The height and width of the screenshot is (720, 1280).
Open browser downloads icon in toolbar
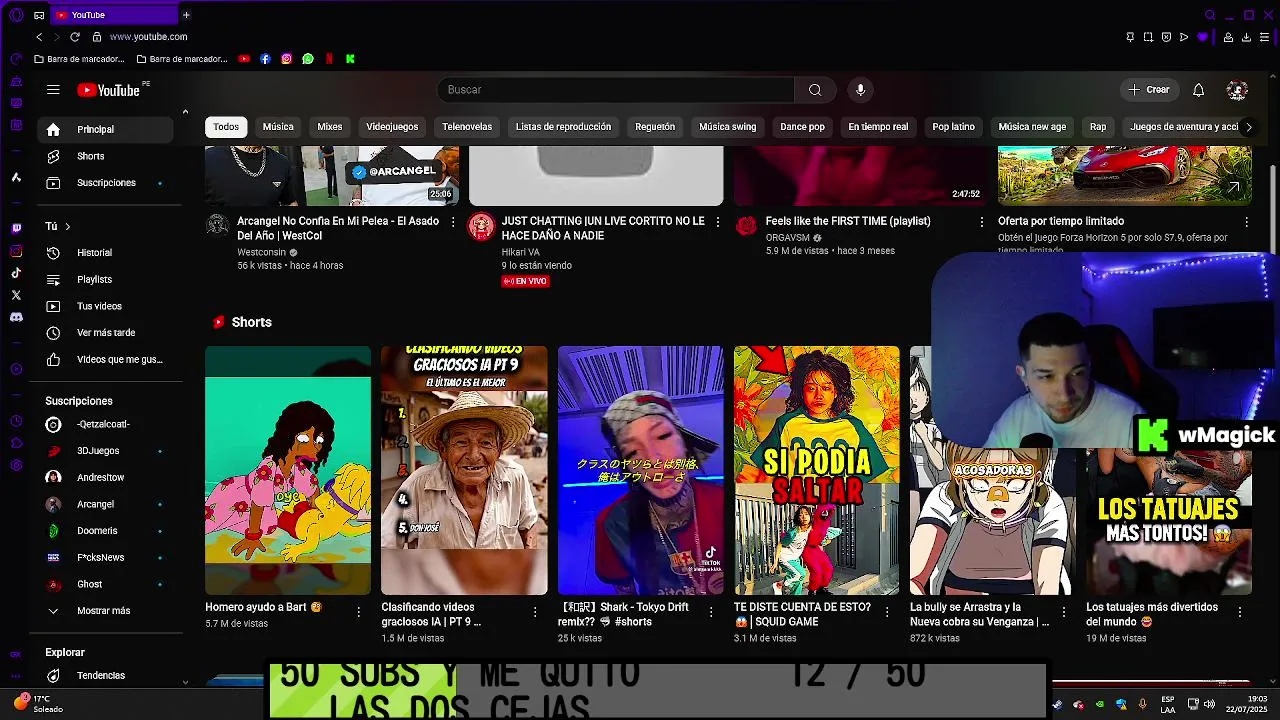pyautogui.click(x=1246, y=37)
